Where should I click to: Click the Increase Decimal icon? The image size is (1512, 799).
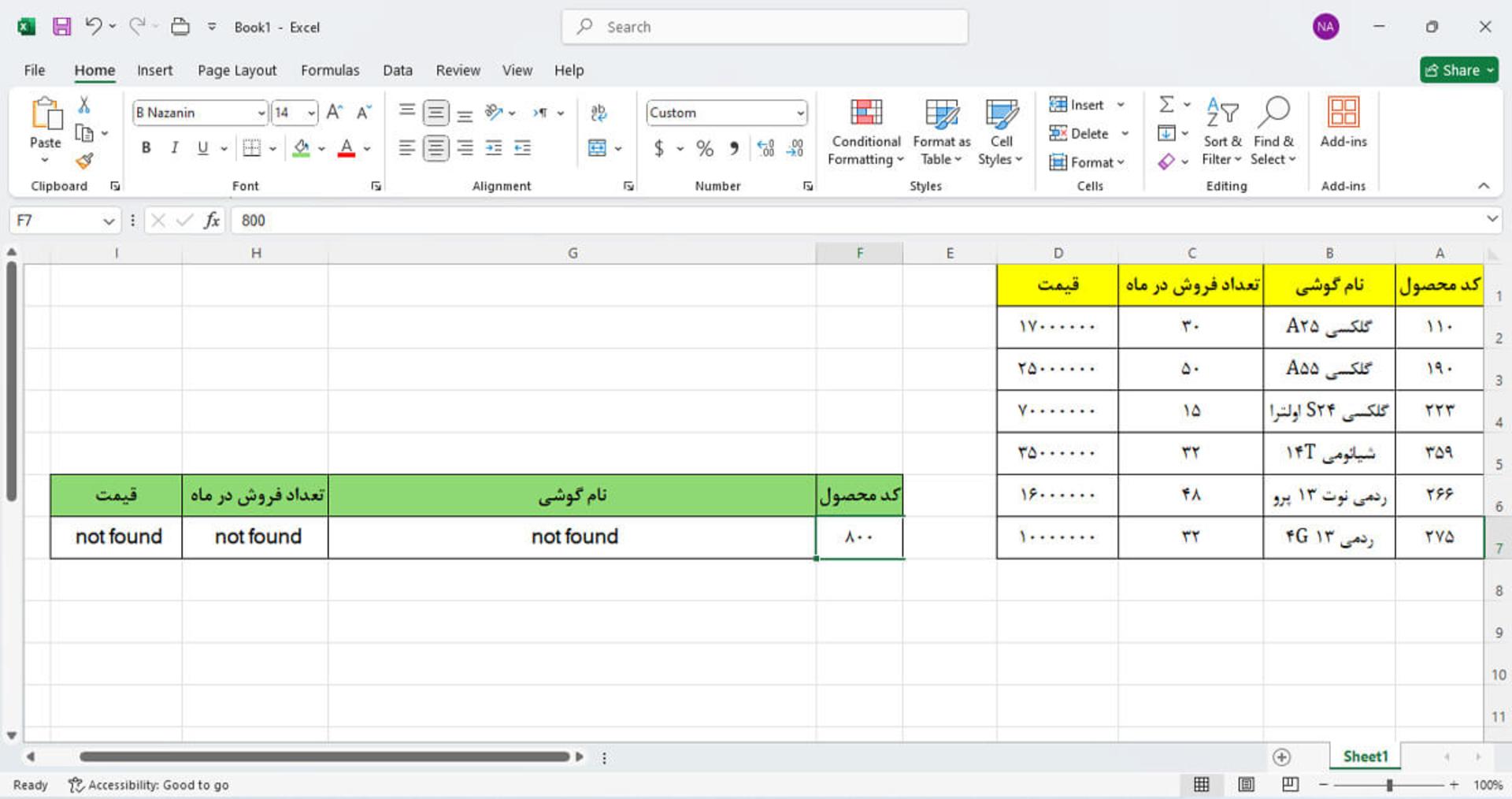[765, 147]
